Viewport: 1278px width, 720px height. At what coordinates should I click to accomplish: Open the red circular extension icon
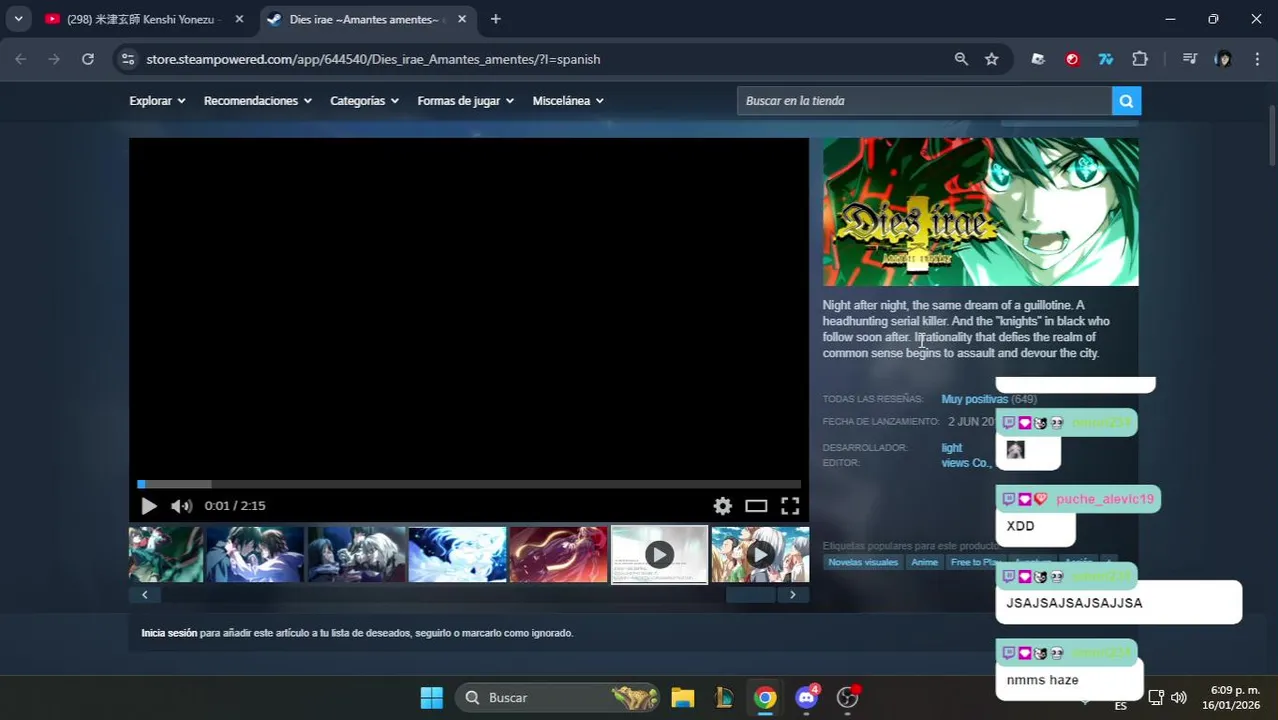point(1072,59)
